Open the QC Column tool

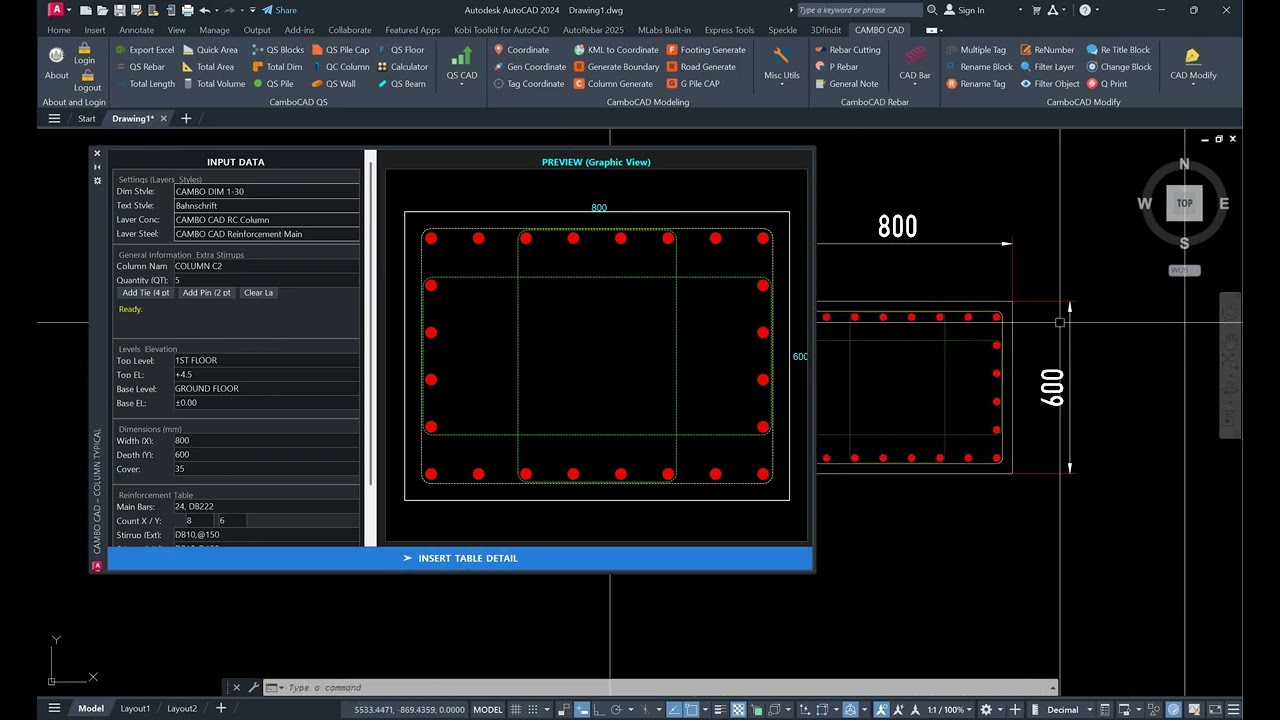[340, 67]
